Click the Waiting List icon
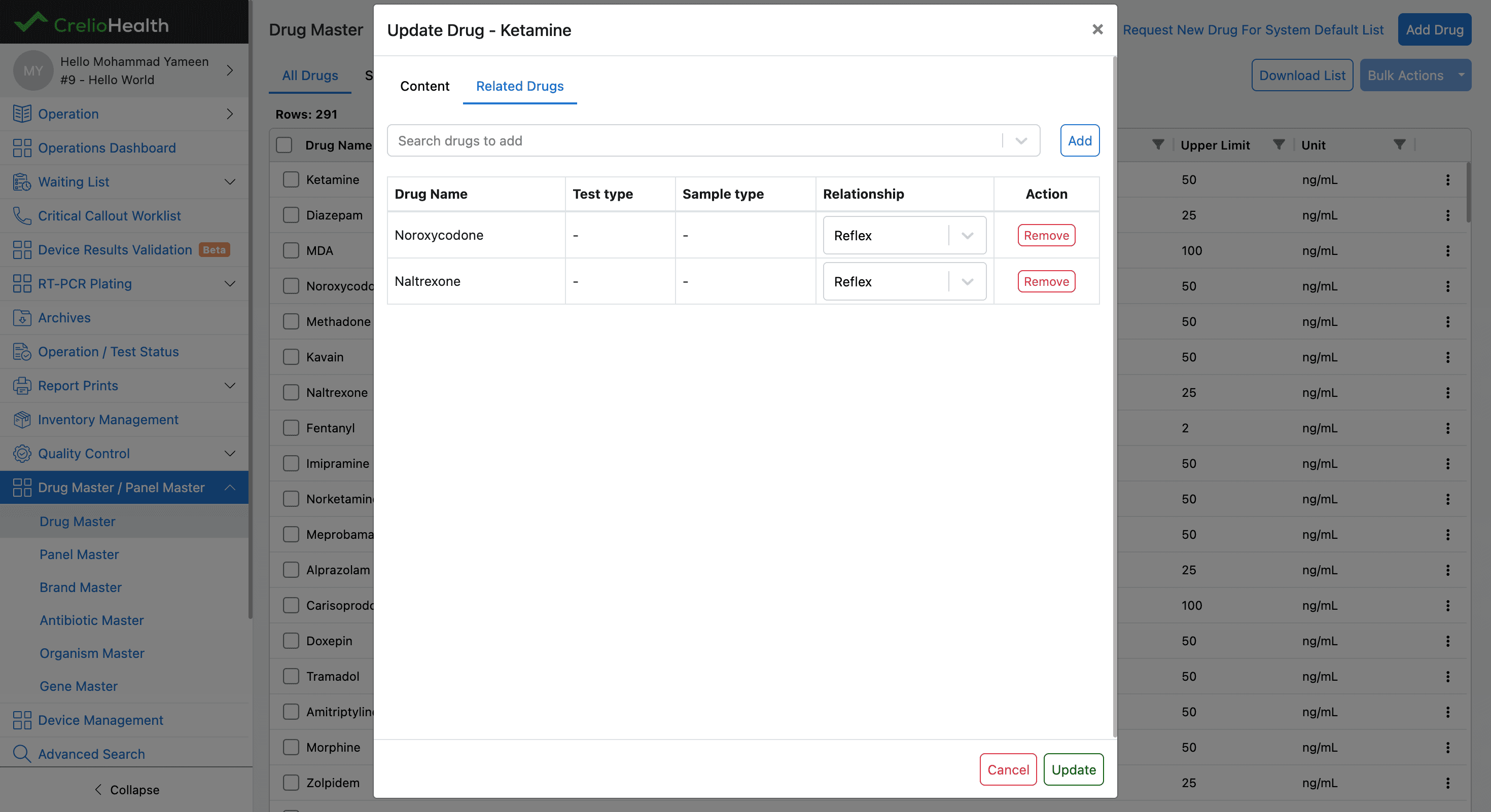Image resolution: width=1491 pixels, height=812 pixels. pos(22,182)
